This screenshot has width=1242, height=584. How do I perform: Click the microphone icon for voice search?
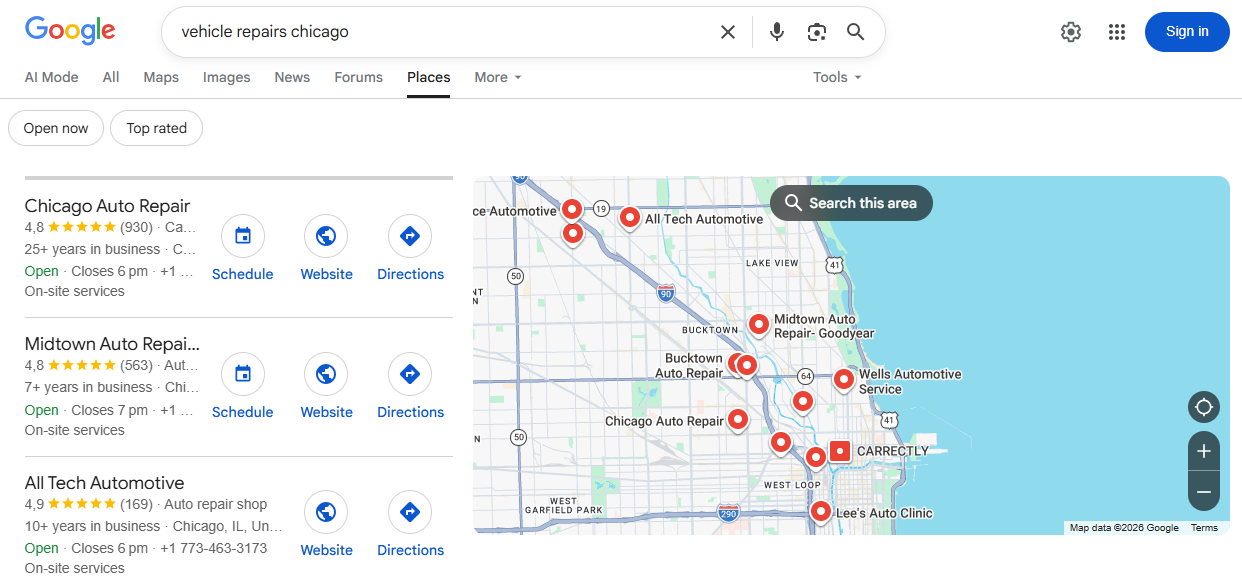[777, 31]
